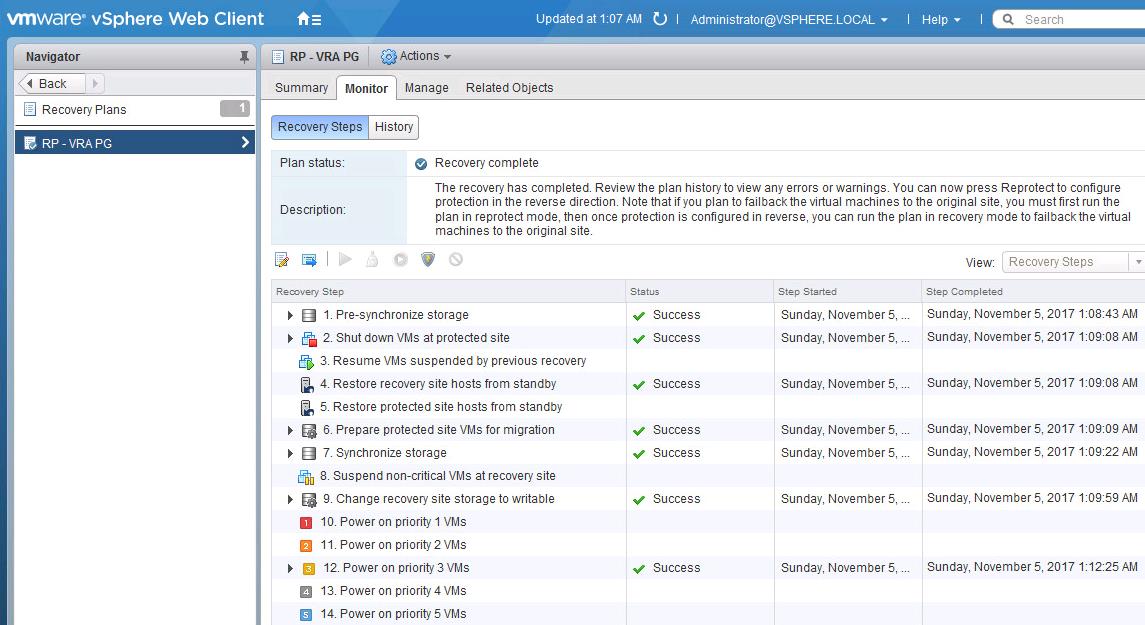Click the 'RP - VRA PG' object title
Screen dimensions: 1145x625
(x=324, y=57)
